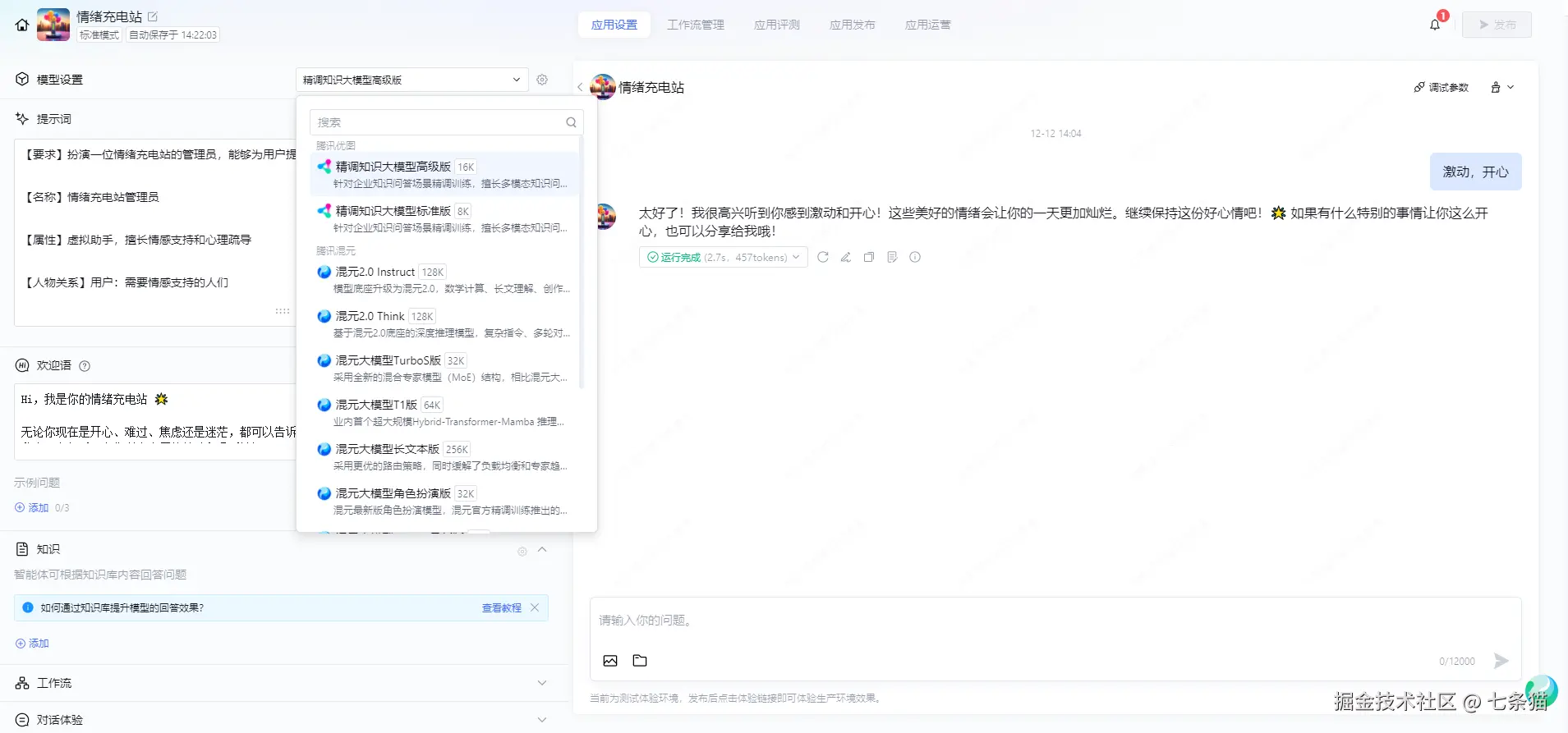This screenshot has width=1568, height=733.
Task: Click the search magnifier in model dropdown
Action: click(571, 122)
